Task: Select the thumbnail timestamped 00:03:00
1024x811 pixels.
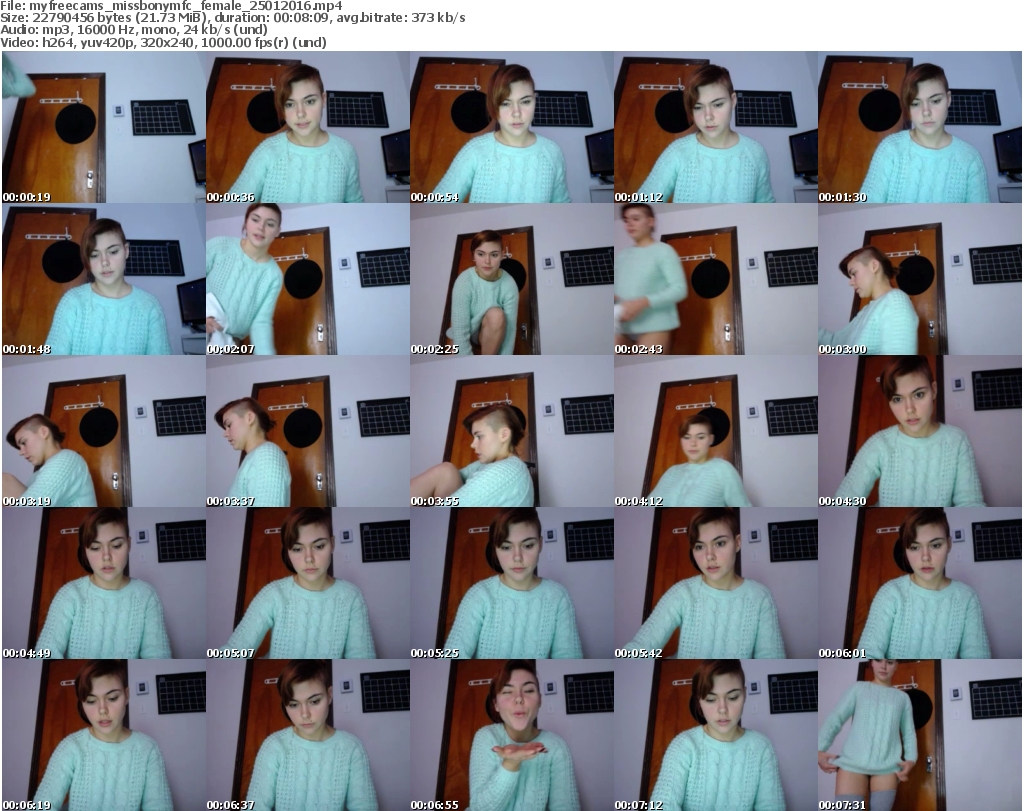Action: coord(920,279)
